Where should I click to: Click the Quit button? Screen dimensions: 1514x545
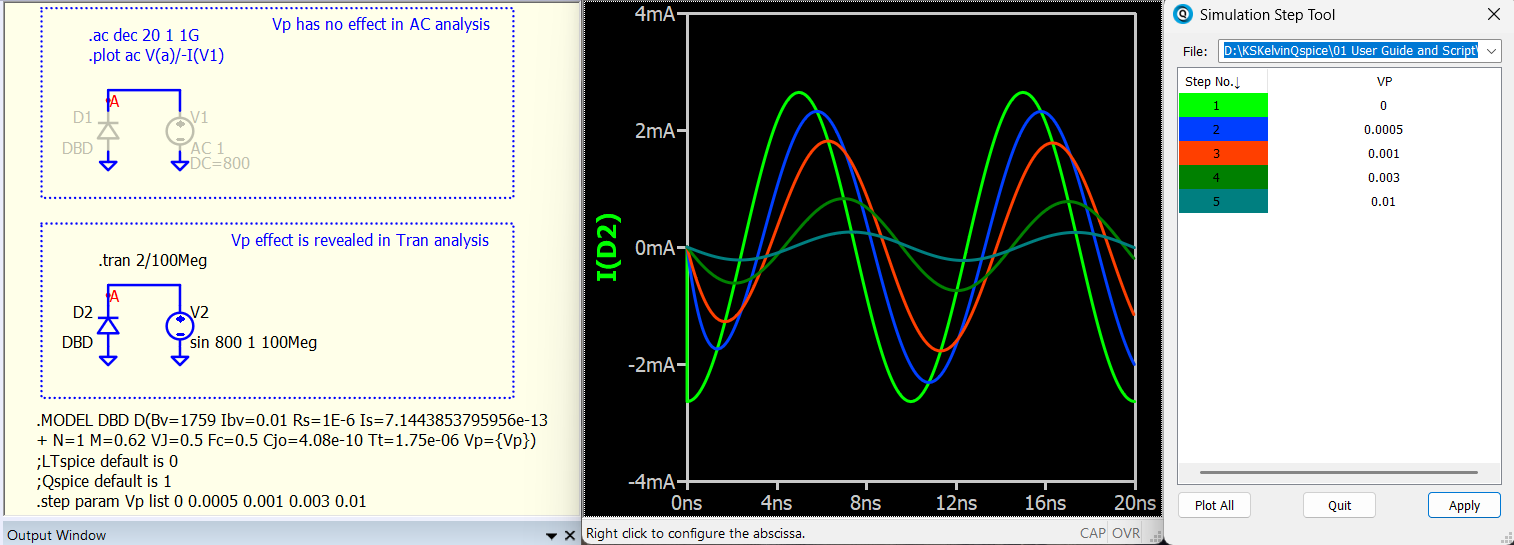pos(1339,505)
